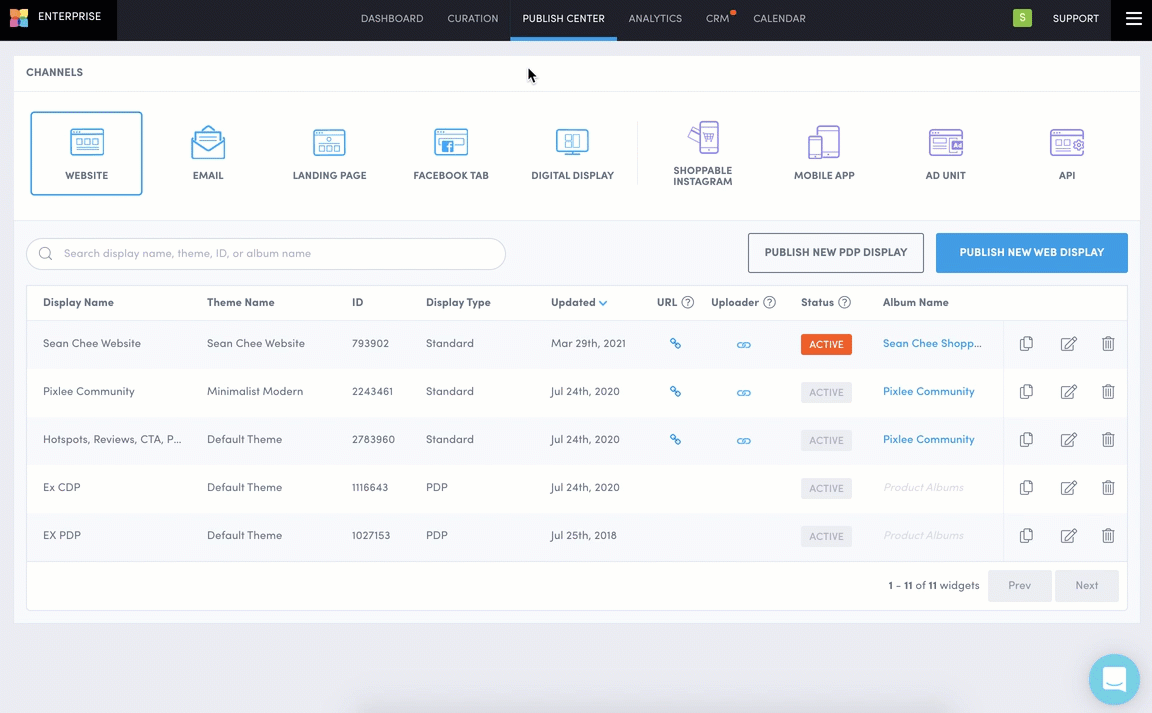Show help tooltip for Status column
The height and width of the screenshot is (713, 1152).
pyautogui.click(x=845, y=302)
